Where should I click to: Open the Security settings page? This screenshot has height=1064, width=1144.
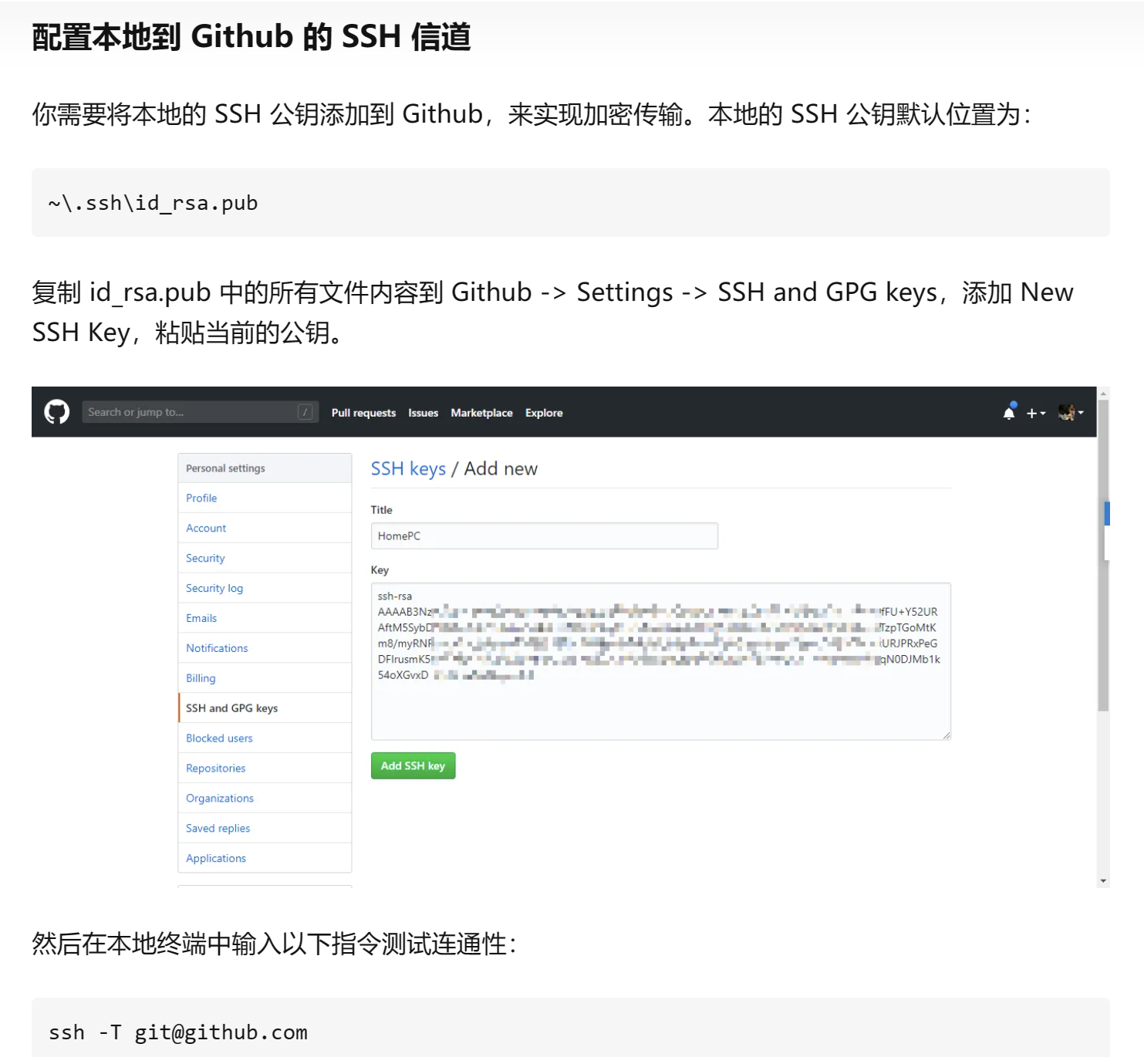pos(265,558)
